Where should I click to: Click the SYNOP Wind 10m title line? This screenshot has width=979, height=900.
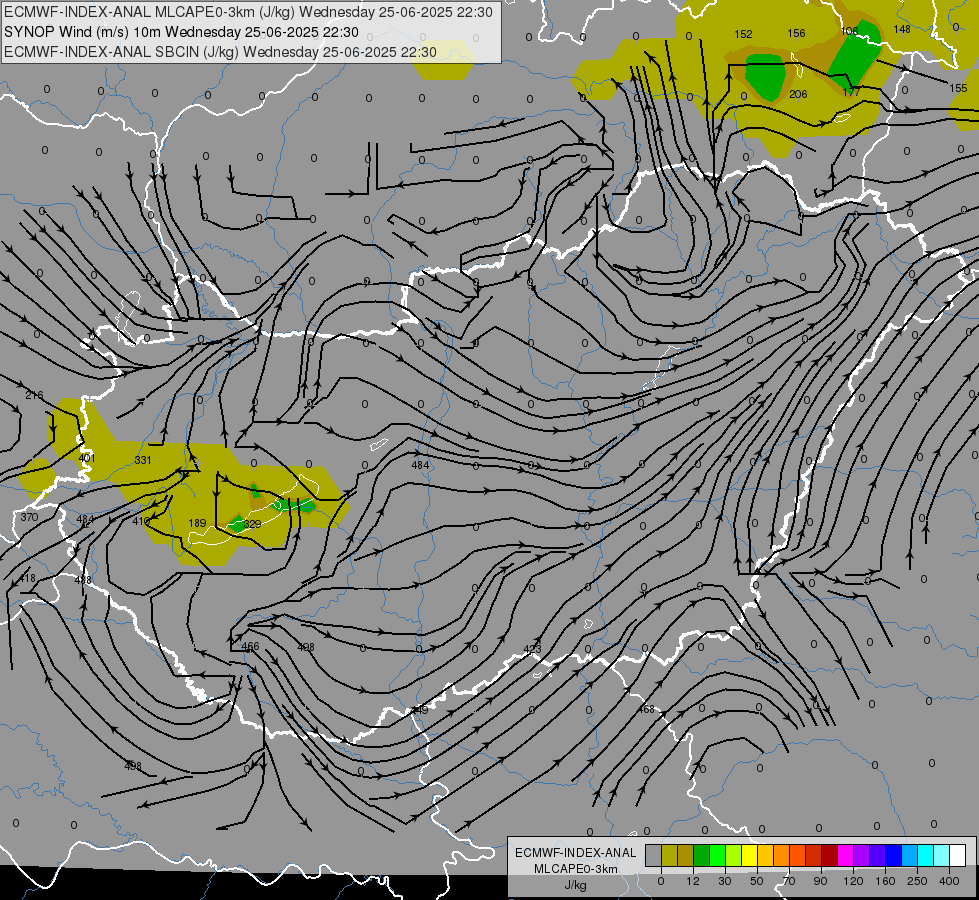point(181,32)
